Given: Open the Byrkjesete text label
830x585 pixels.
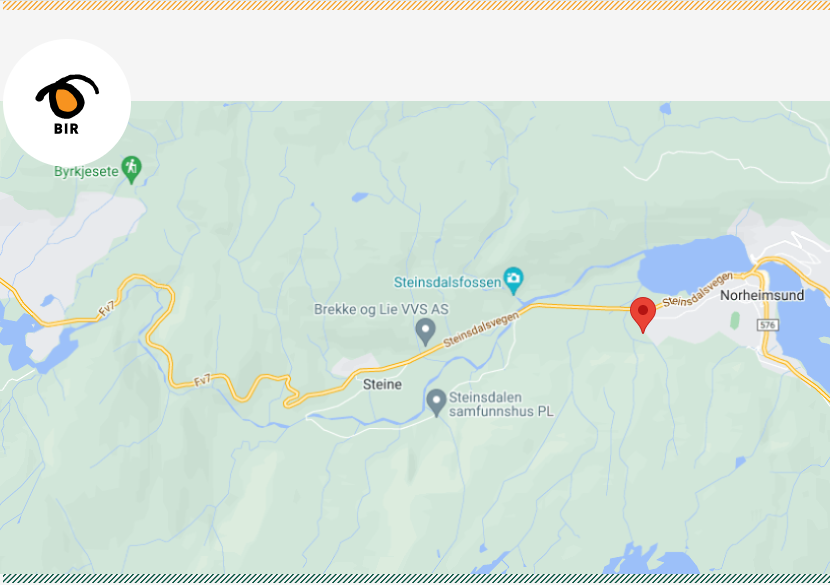Looking at the screenshot, I should (x=86, y=172).
